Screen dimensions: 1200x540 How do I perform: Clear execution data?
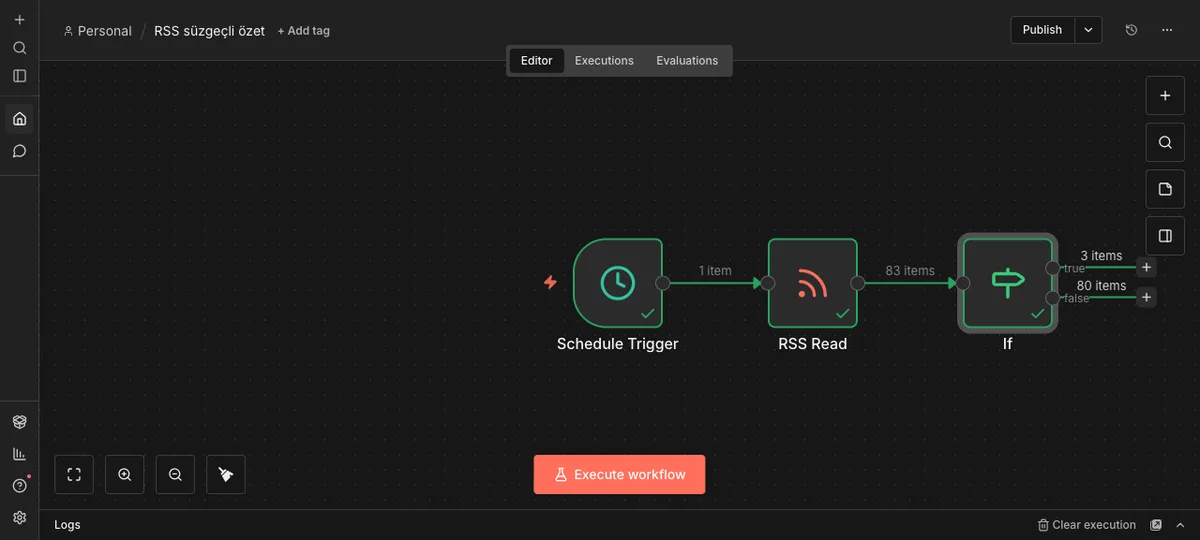[x=1087, y=525]
